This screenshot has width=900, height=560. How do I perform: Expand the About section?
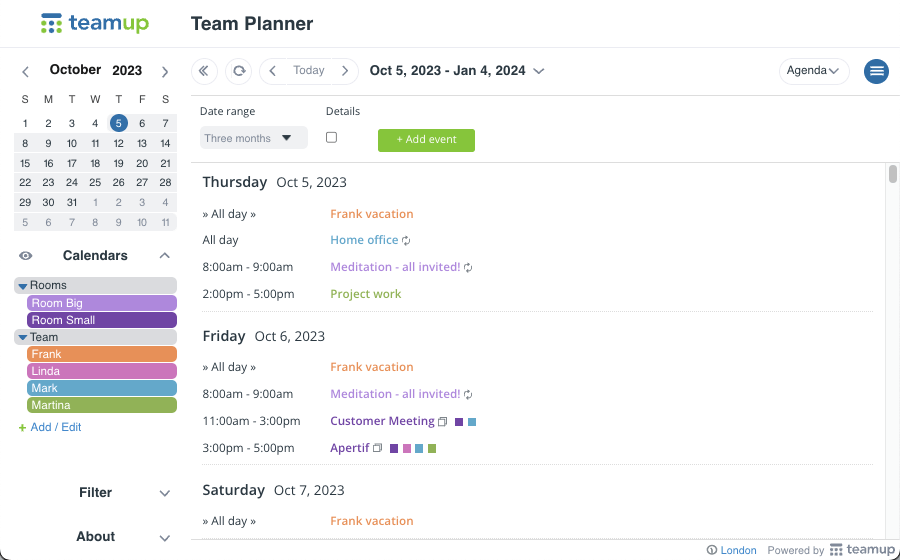(x=165, y=538)
